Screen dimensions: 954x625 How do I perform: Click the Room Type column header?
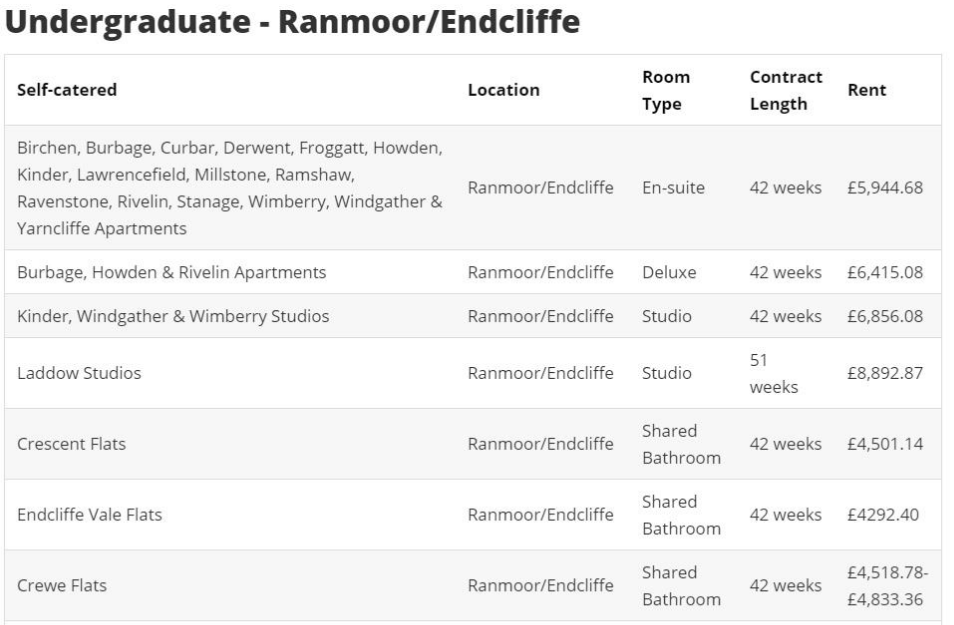666,90
